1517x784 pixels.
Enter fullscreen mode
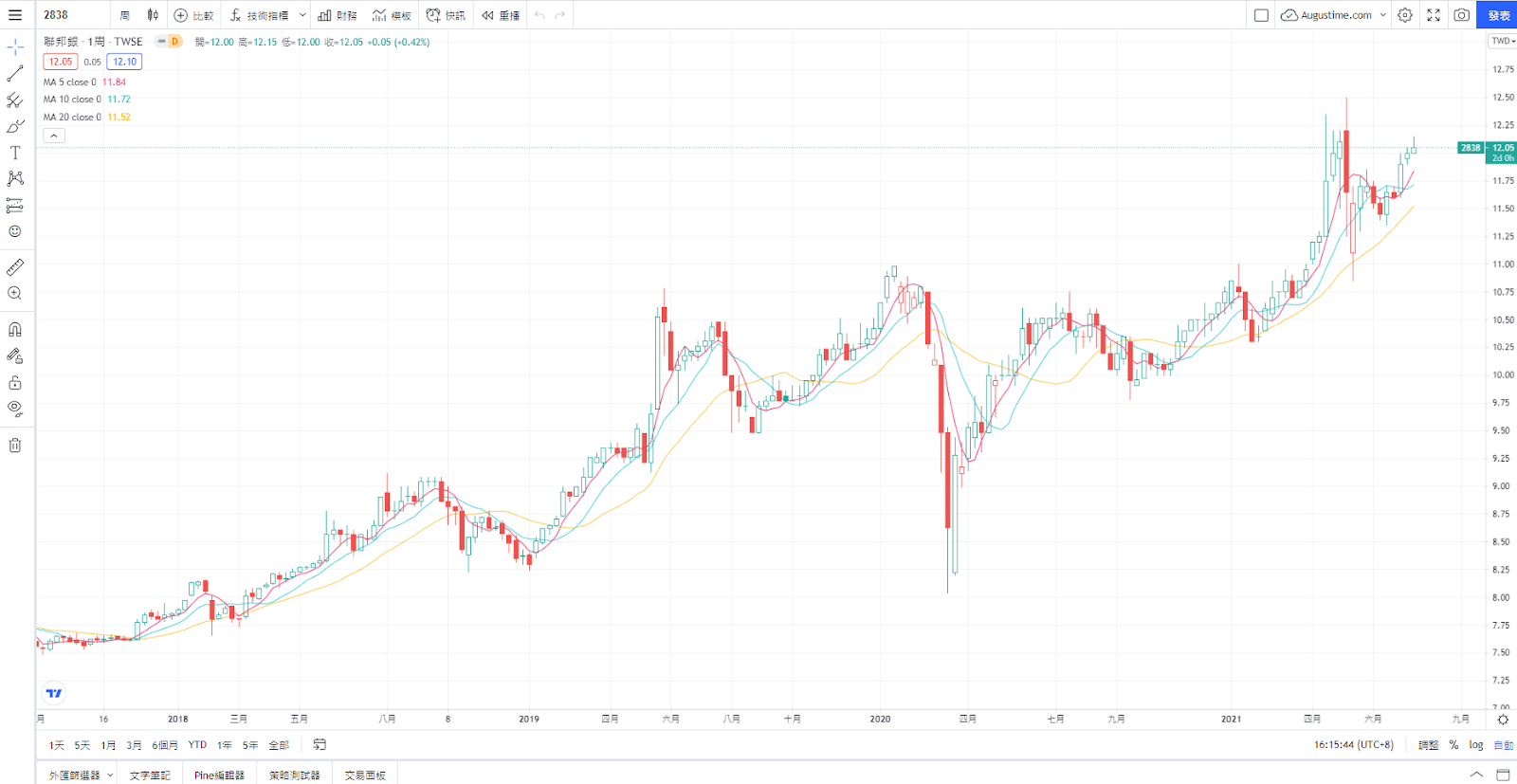click(1434, 15)
